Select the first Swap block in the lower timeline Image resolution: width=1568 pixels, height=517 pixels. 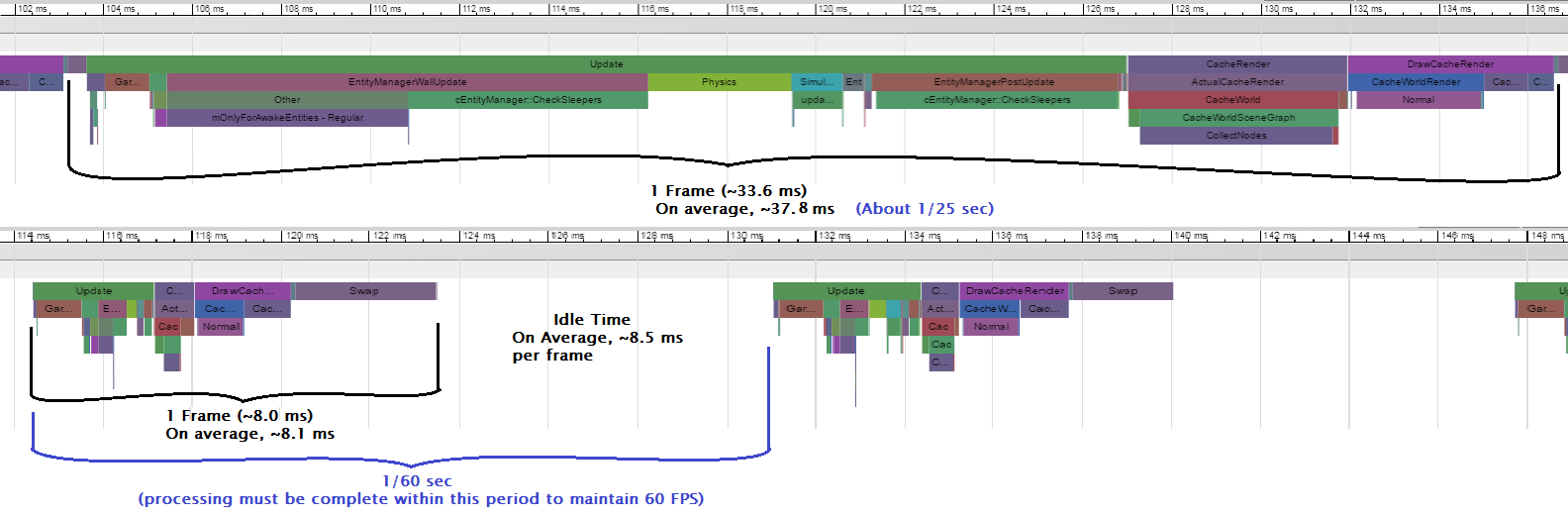(x=364, y=291)
